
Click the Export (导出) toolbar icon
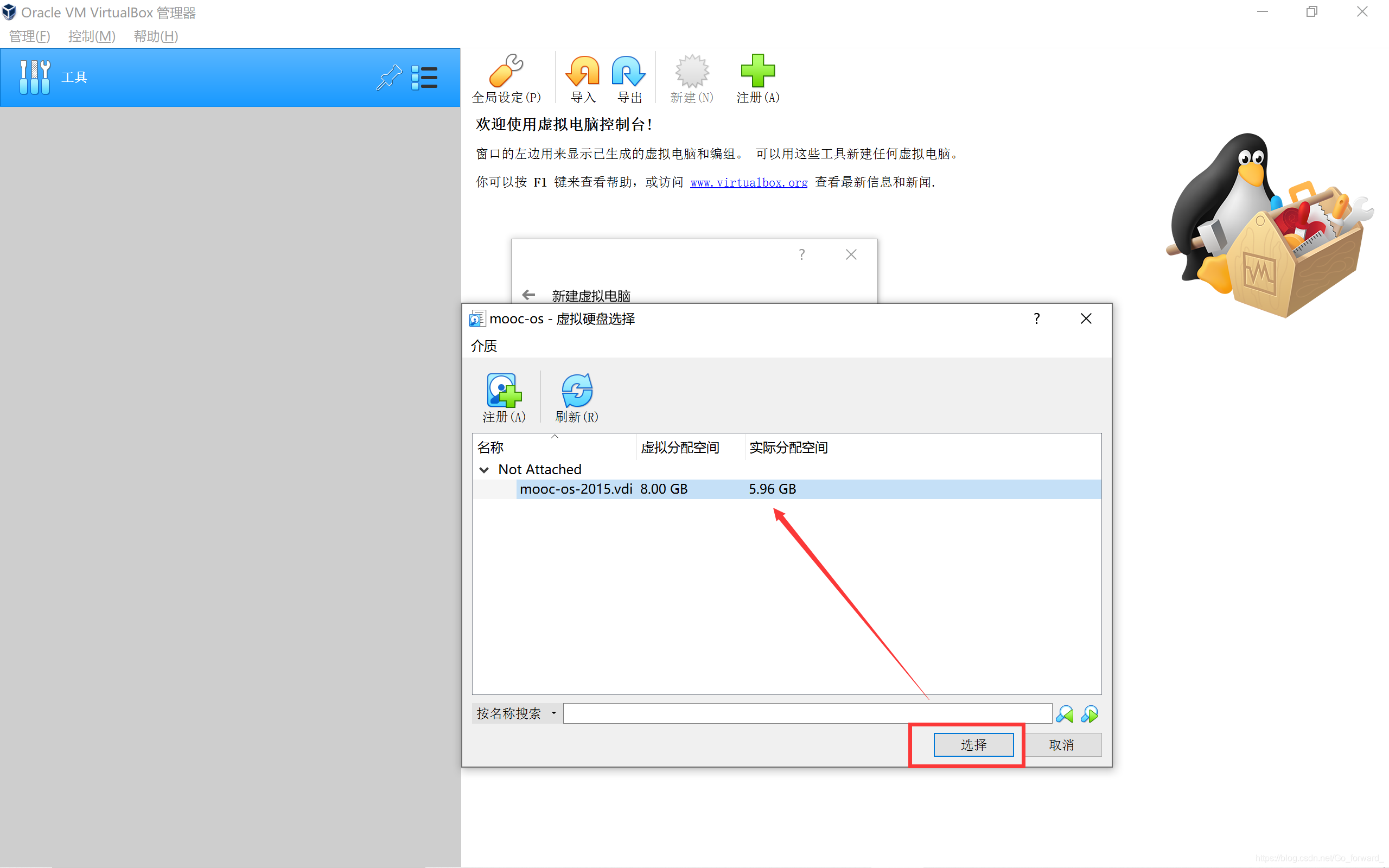[629, 79]
